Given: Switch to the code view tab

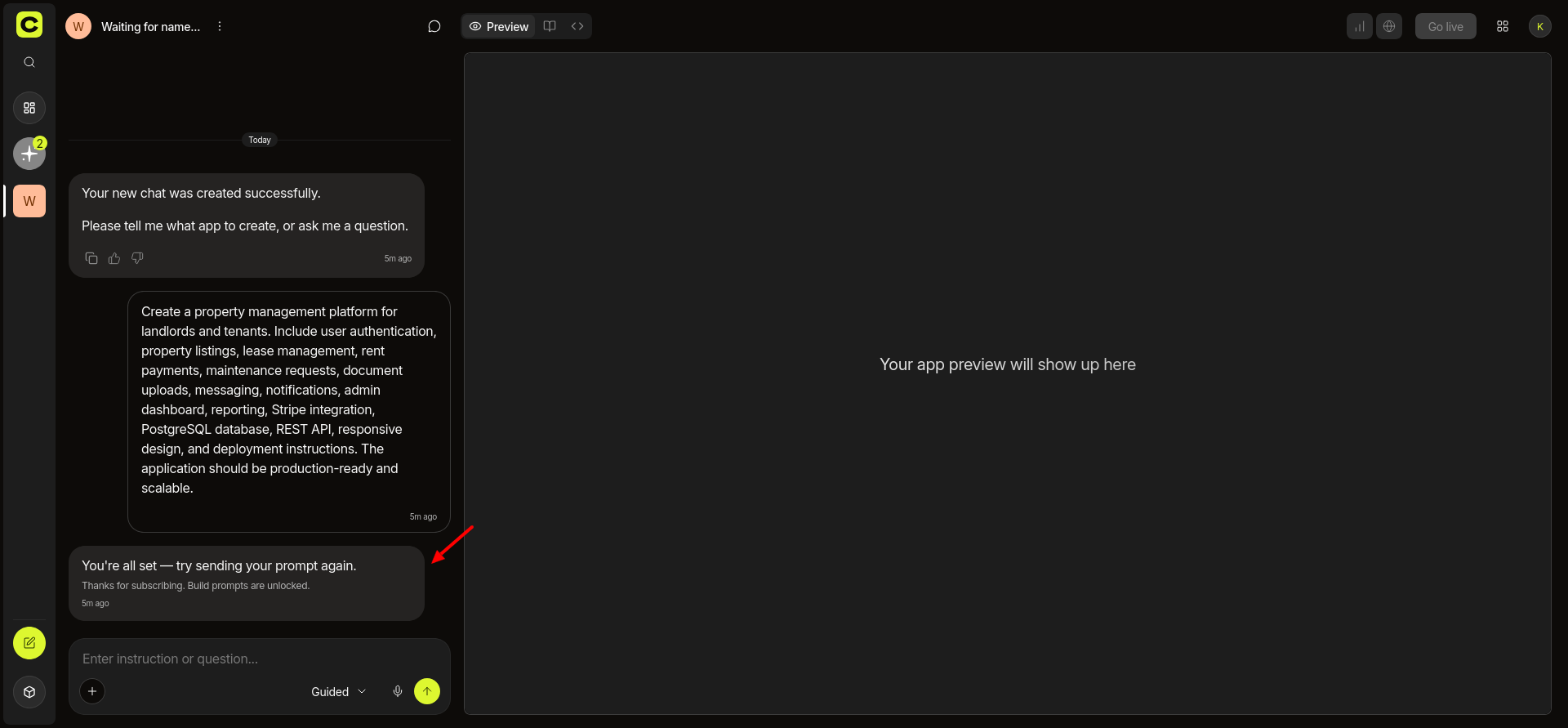Looking at the screenshot, I should tap(577, 26).
